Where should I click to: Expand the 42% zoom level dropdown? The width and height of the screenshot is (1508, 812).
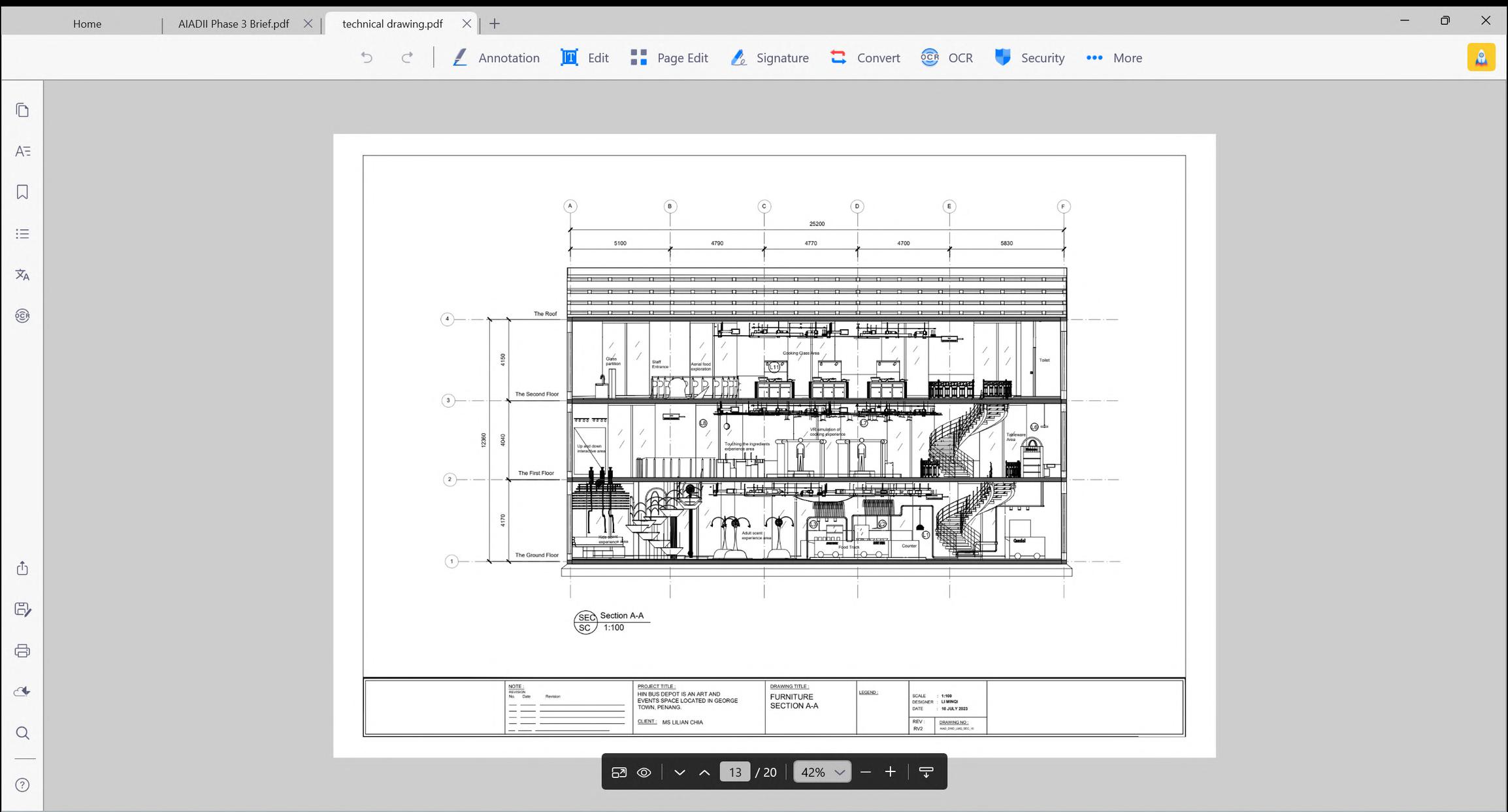click(x=840, y=772)
